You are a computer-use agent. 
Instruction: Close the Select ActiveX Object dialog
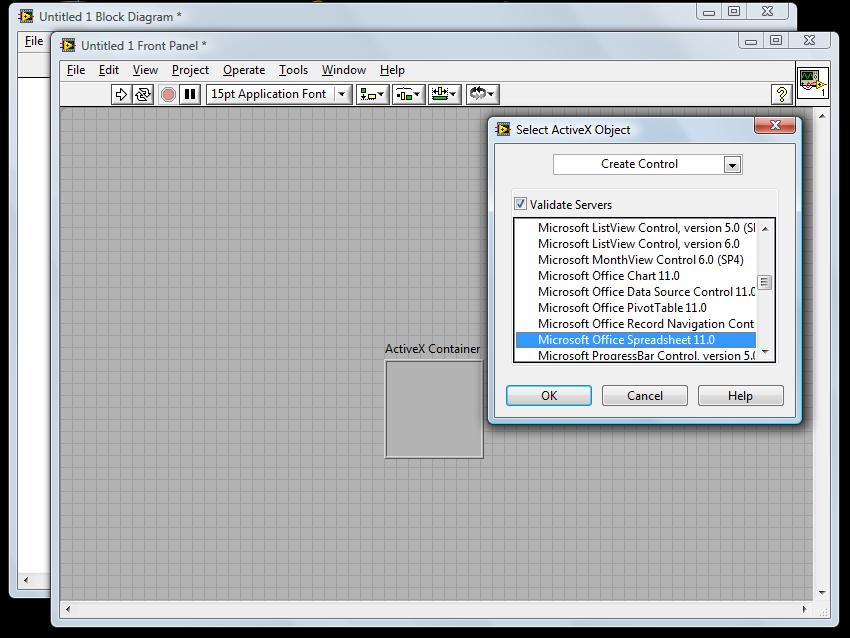click(x=775, y=125)
